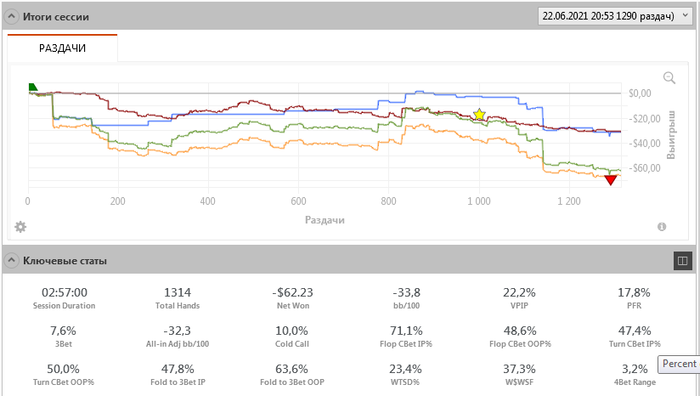This screenshot has height=396, width=700.
Task: Click the Flop CBet IP% stat
Action: coord(406,336)
